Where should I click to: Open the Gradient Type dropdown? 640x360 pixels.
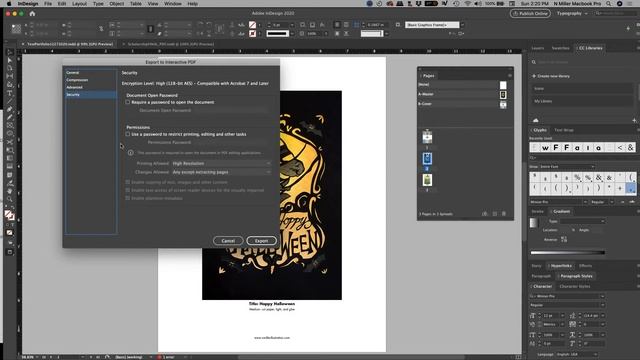582,221
